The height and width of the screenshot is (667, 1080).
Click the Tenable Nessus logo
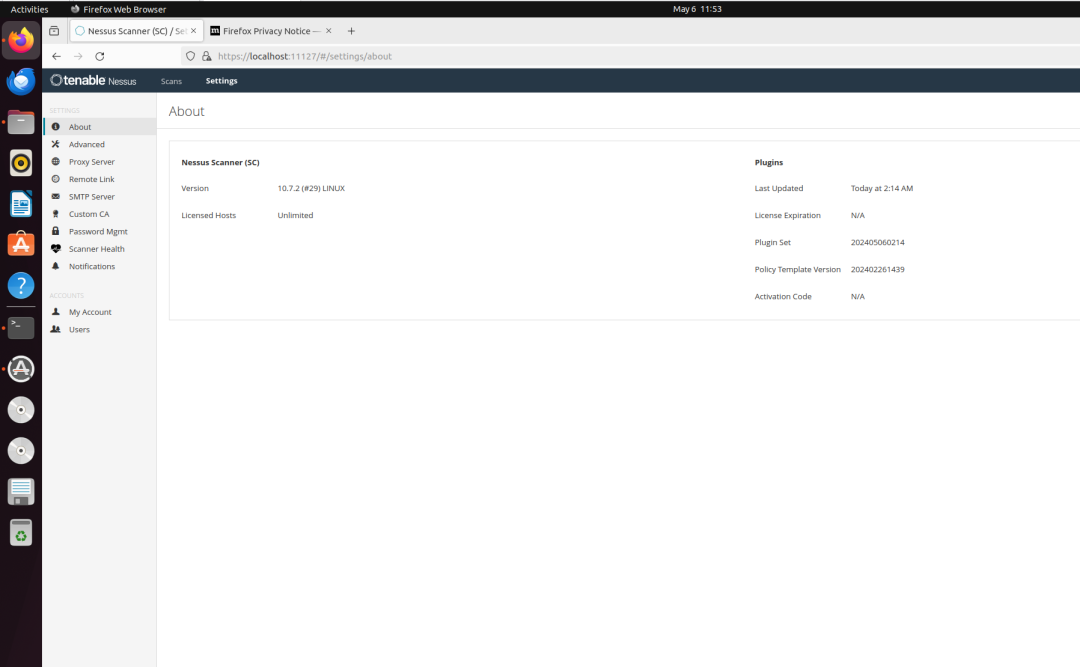[x=94, y=81]
